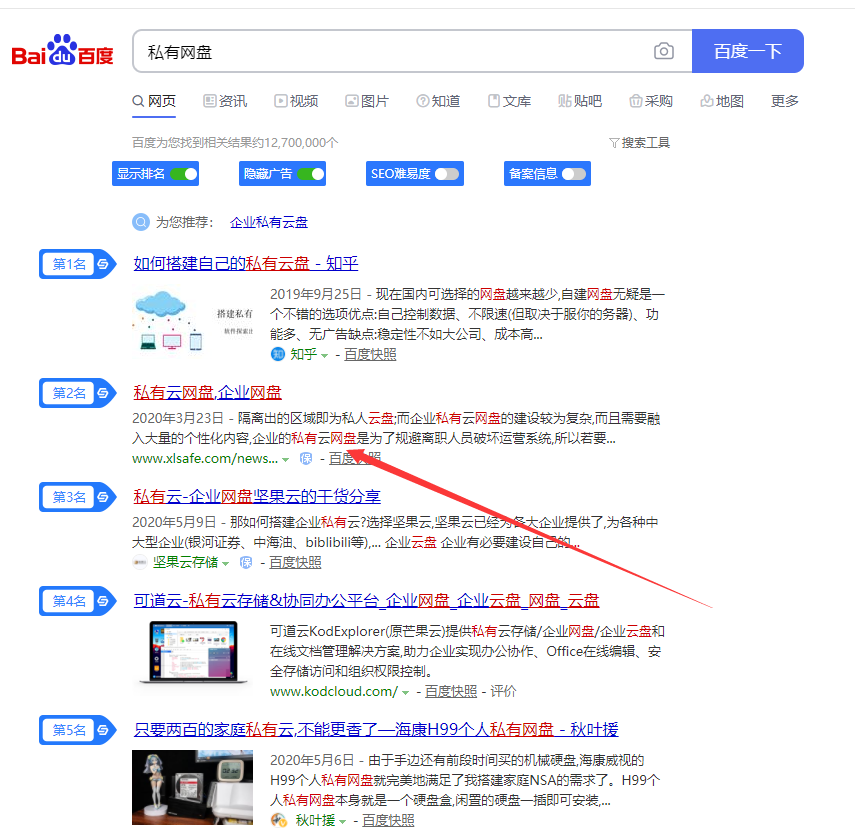Open 百度快照 for 知乎 result
The width and height of the screenshot is (855, 840).
click(370, 355)
